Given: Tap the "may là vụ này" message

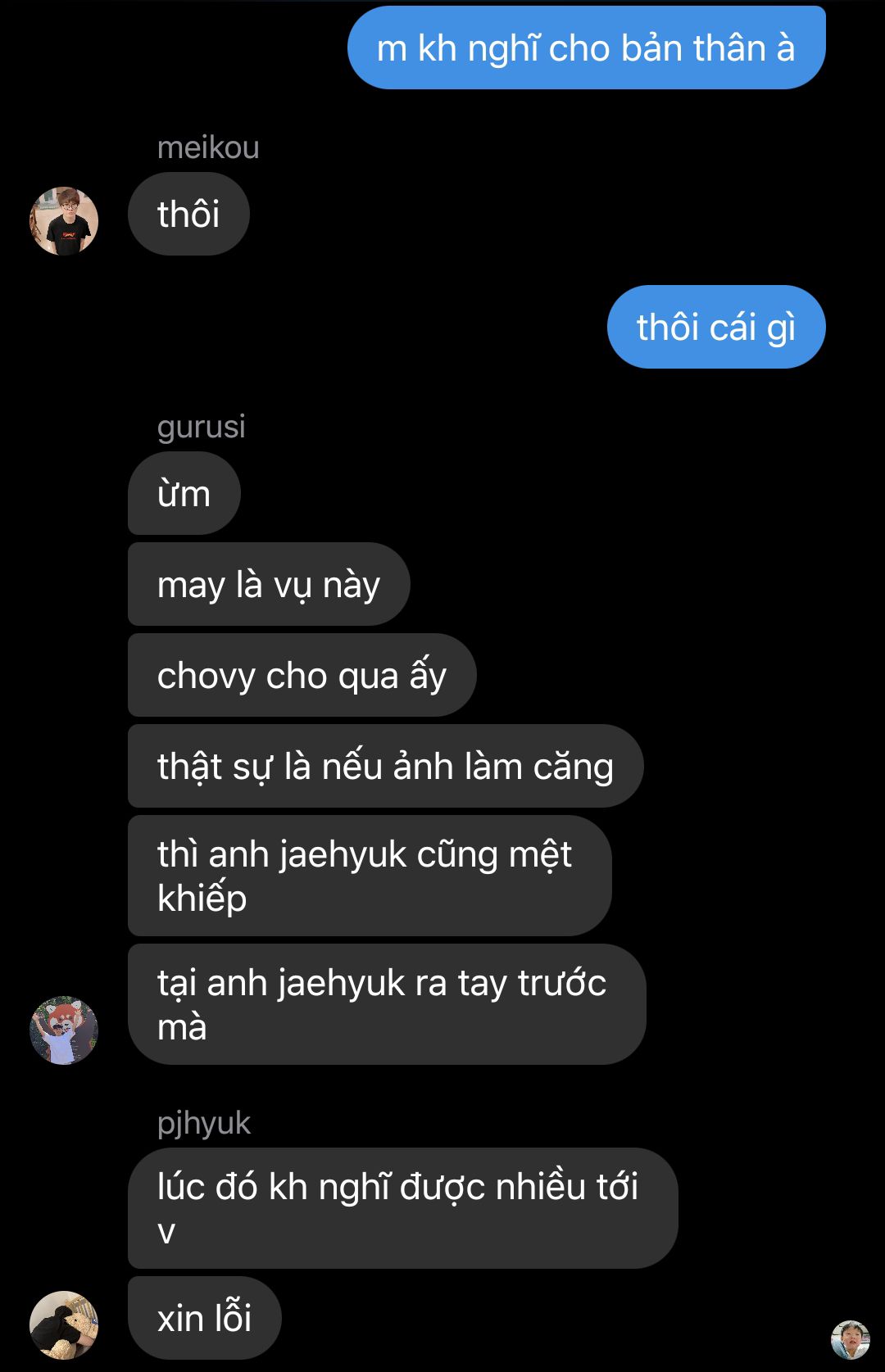Looking at the screenshot, I should point(269,584).
